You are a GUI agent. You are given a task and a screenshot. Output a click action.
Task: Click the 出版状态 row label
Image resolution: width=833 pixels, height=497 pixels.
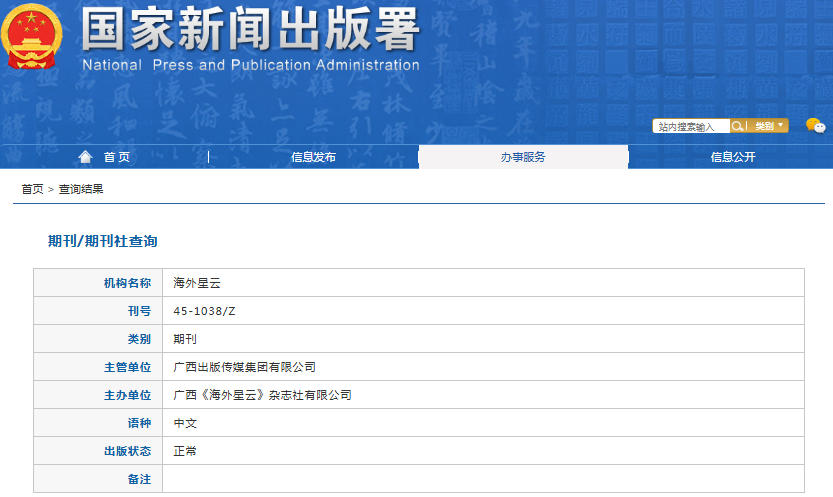pos(128,451)
